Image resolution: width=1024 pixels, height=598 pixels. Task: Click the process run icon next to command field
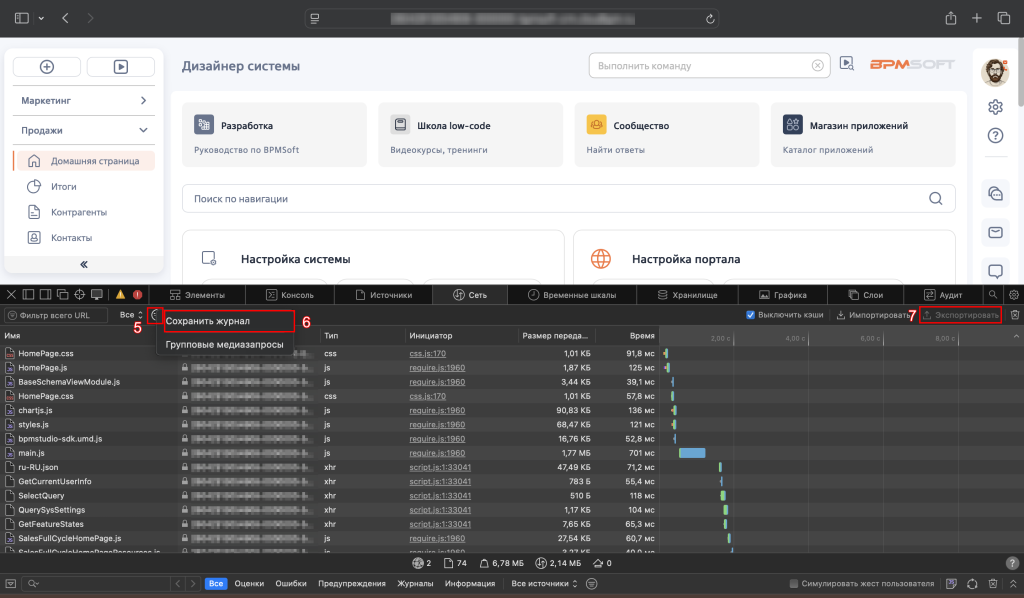pos(846,64)
